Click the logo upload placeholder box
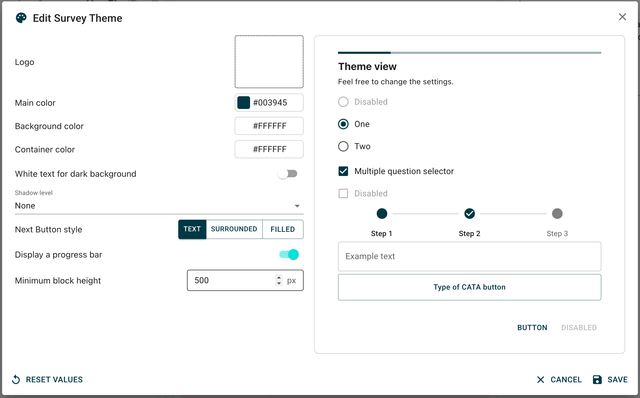 coord(269,62)
